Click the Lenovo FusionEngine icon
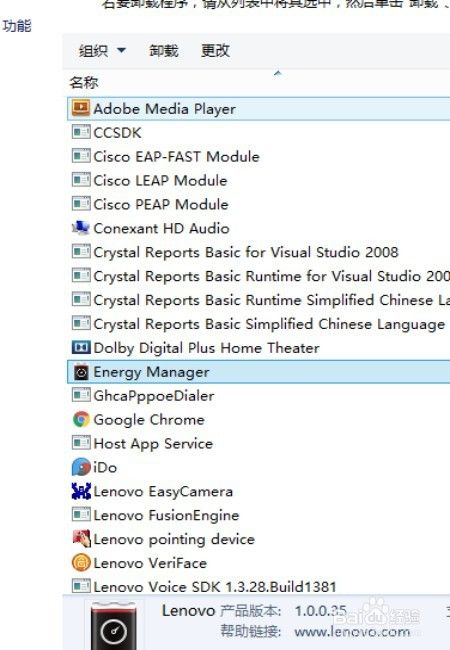Screen dimensions: 450x650 pos(81,515)
